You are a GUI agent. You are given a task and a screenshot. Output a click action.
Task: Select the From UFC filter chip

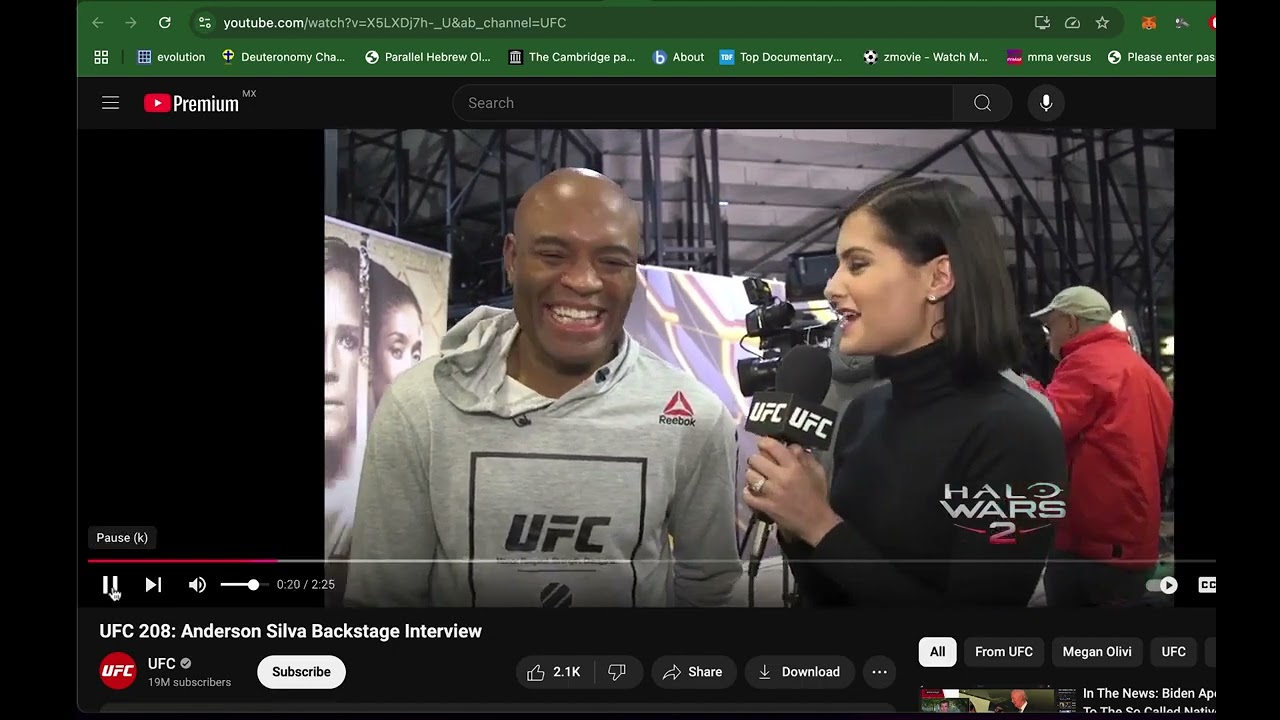[x=1004, y=652]
